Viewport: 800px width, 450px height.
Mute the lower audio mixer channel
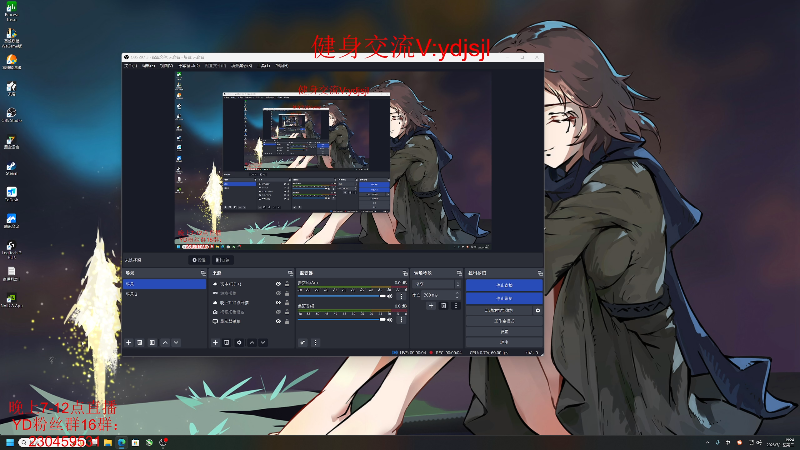click(390, 319)
